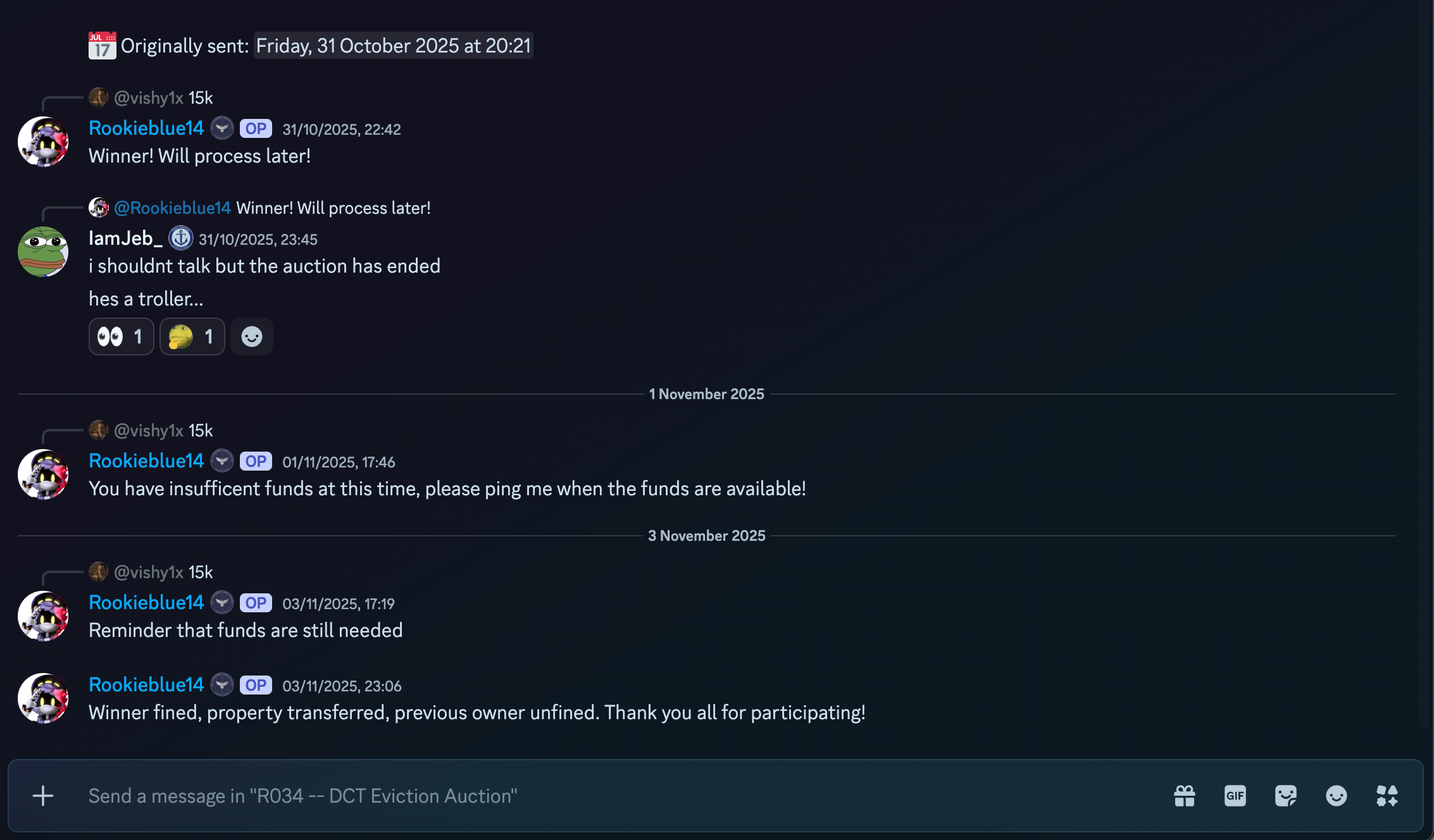Click the Friday 31 October 2025 timestamp

393,45
